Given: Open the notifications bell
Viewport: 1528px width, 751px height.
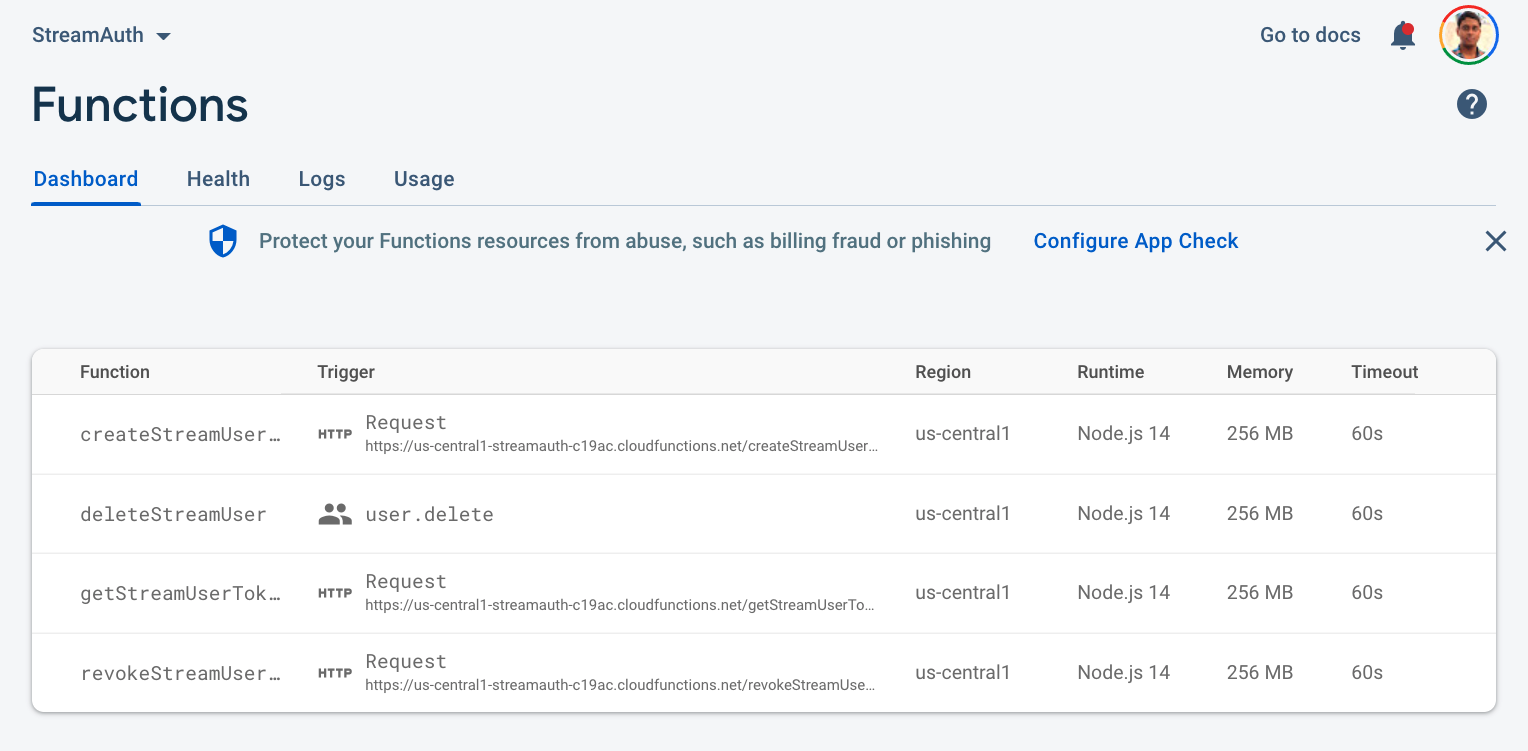Looking at the screenshot, I should tap(1403, 35).
